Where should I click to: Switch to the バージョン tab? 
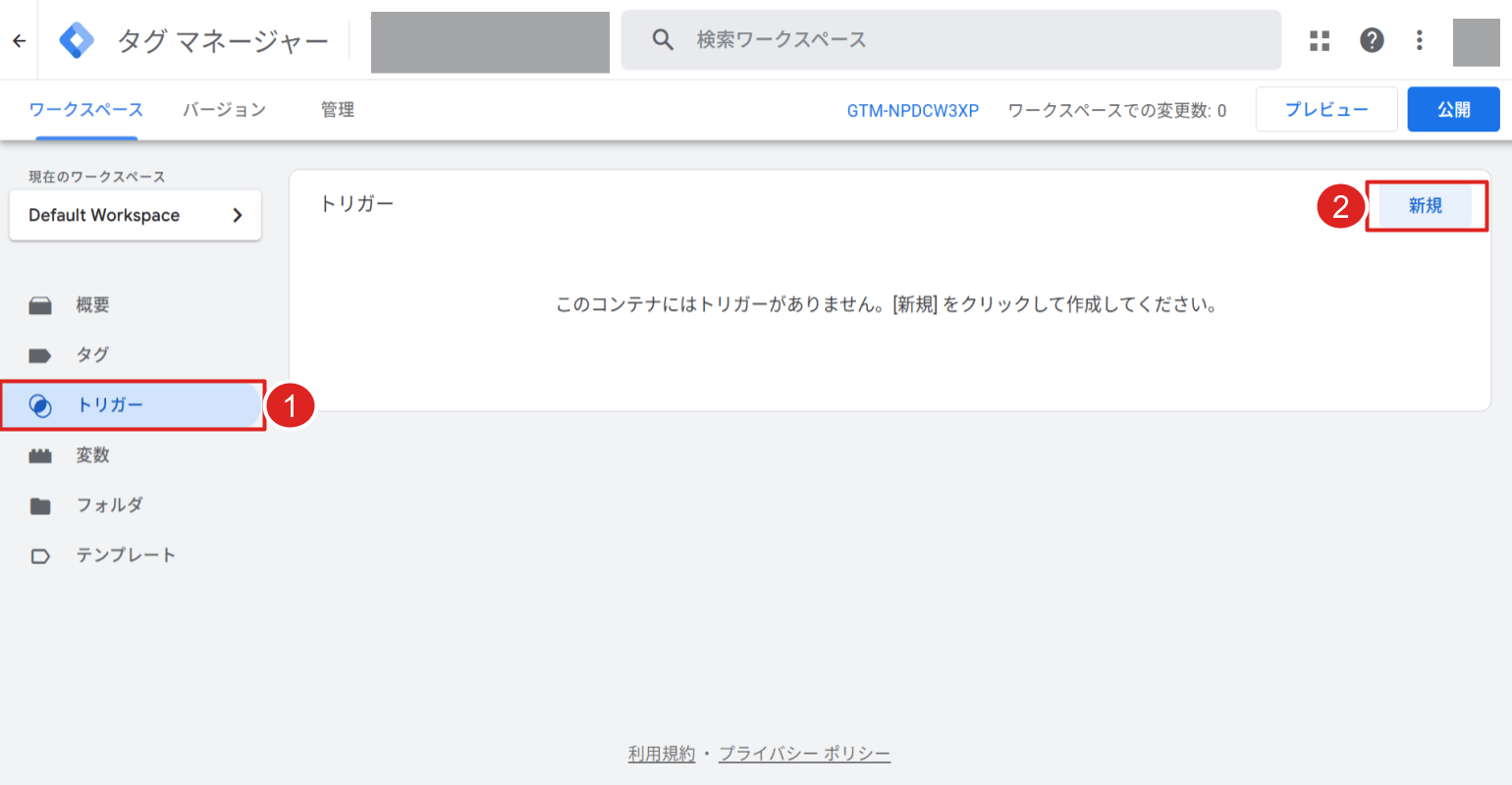click(224, 109)
